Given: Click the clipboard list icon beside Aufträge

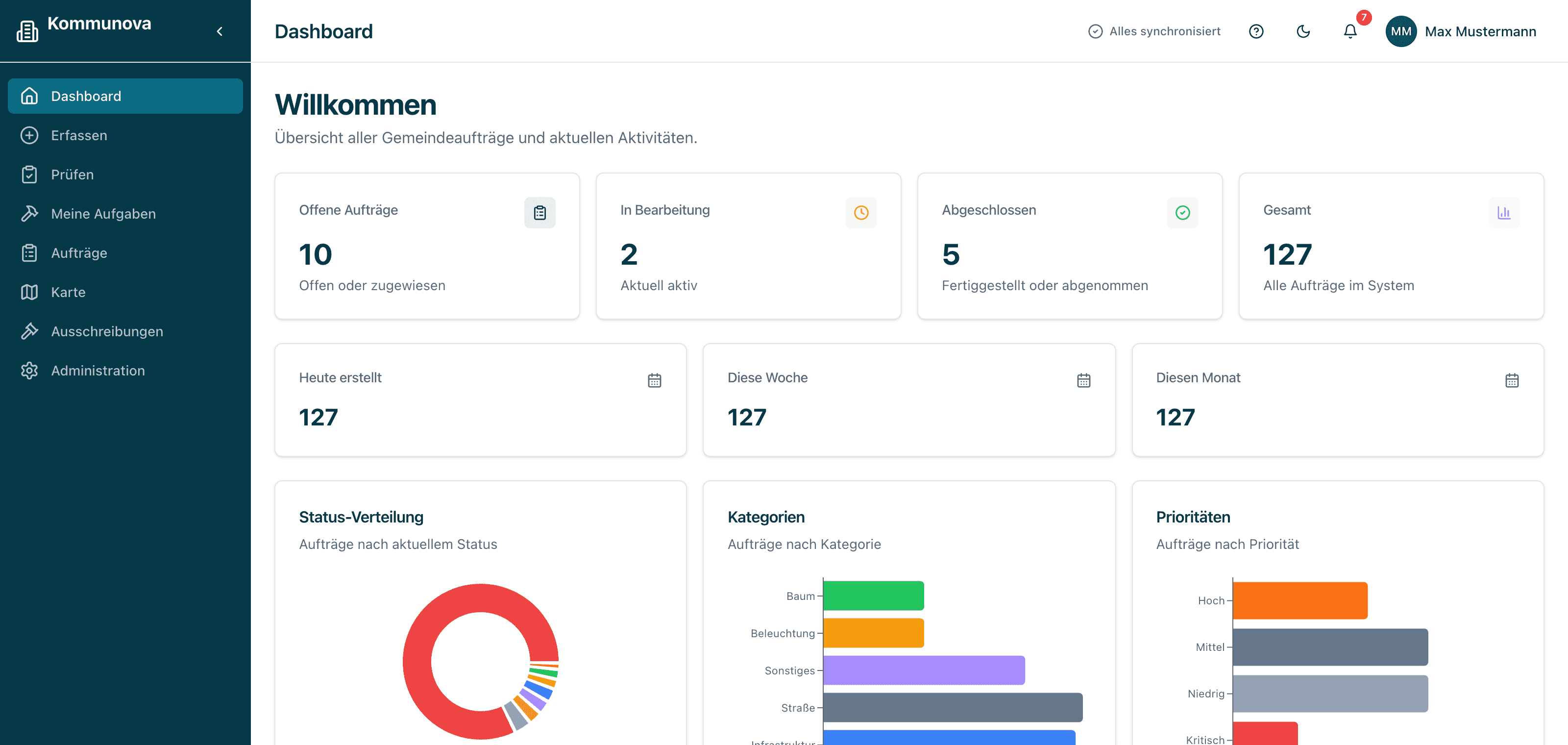Looking at the screenshot, I should point(29,252).
